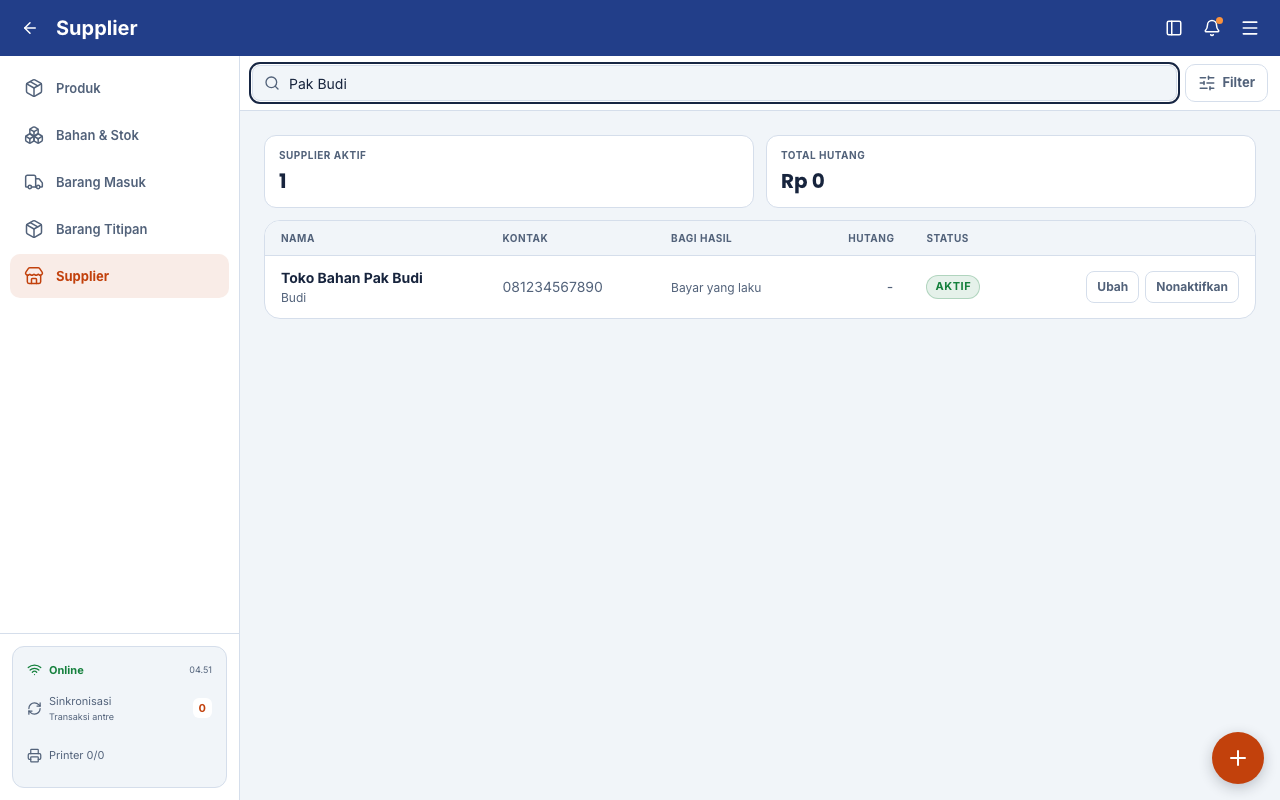Click Ubah for Toko Bahan Pak Budi

coord(1112,287)
